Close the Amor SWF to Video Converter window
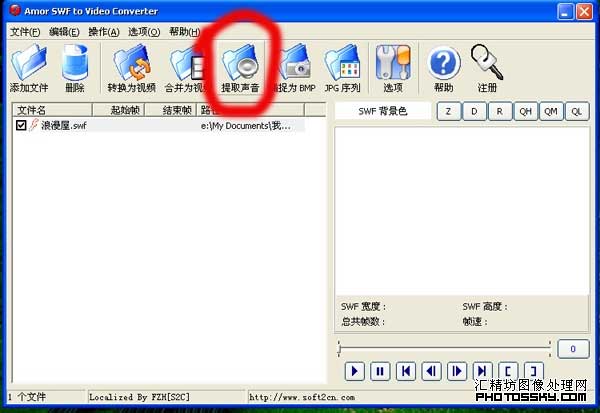The image size is (600, 413). 584,11
